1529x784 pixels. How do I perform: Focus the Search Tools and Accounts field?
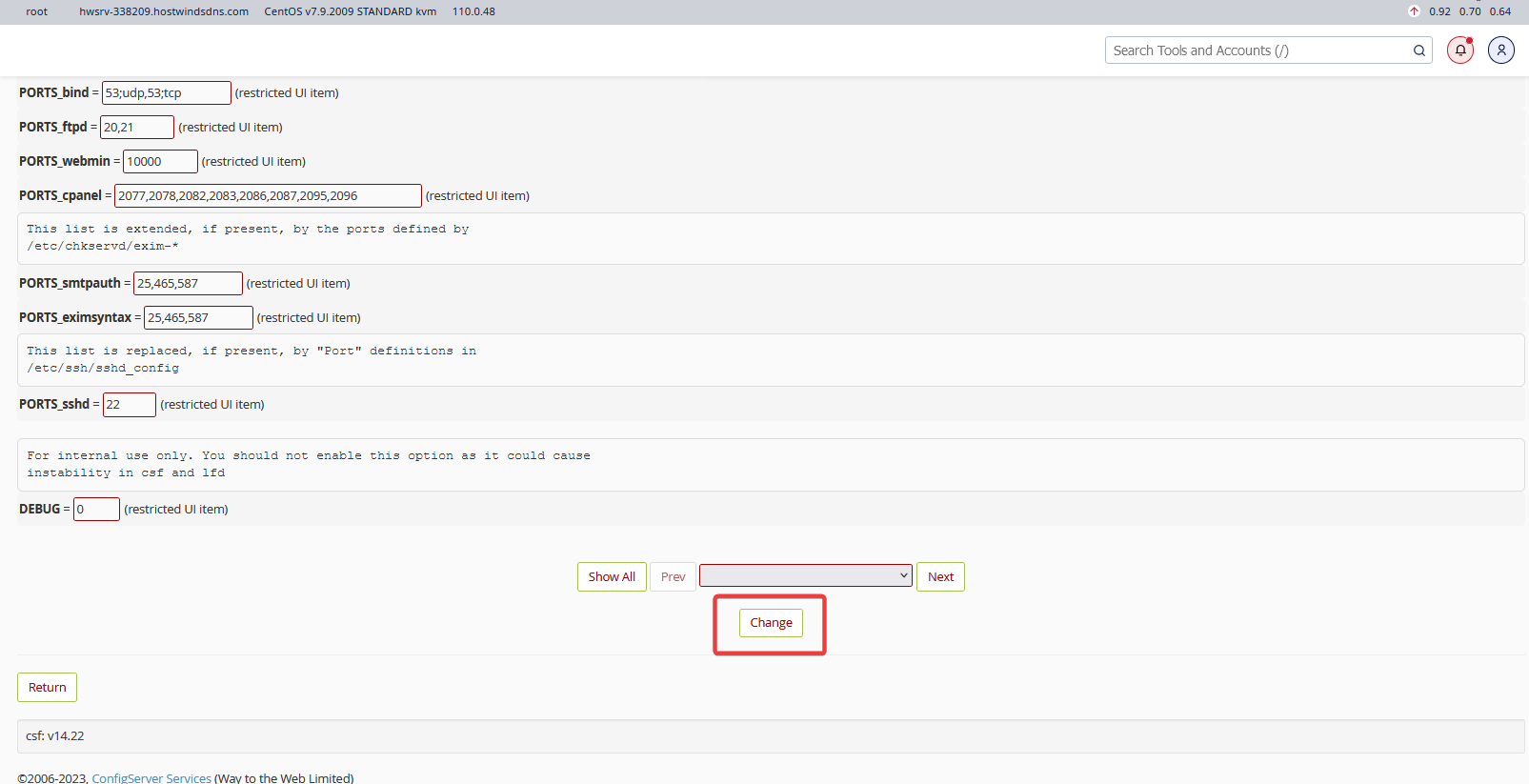[1257, 50]
